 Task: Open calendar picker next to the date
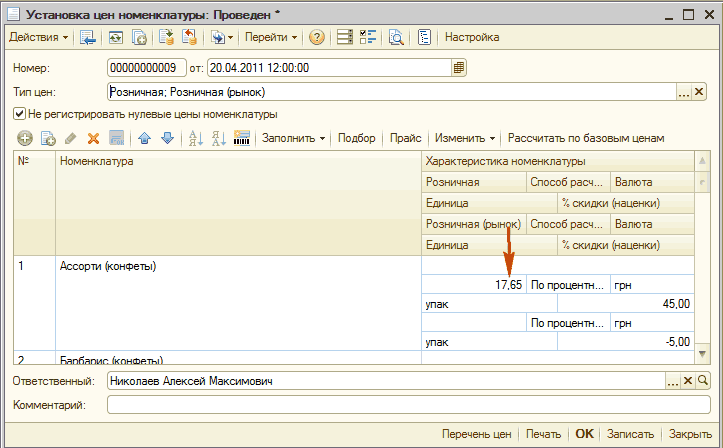click(x=459, y=68)
